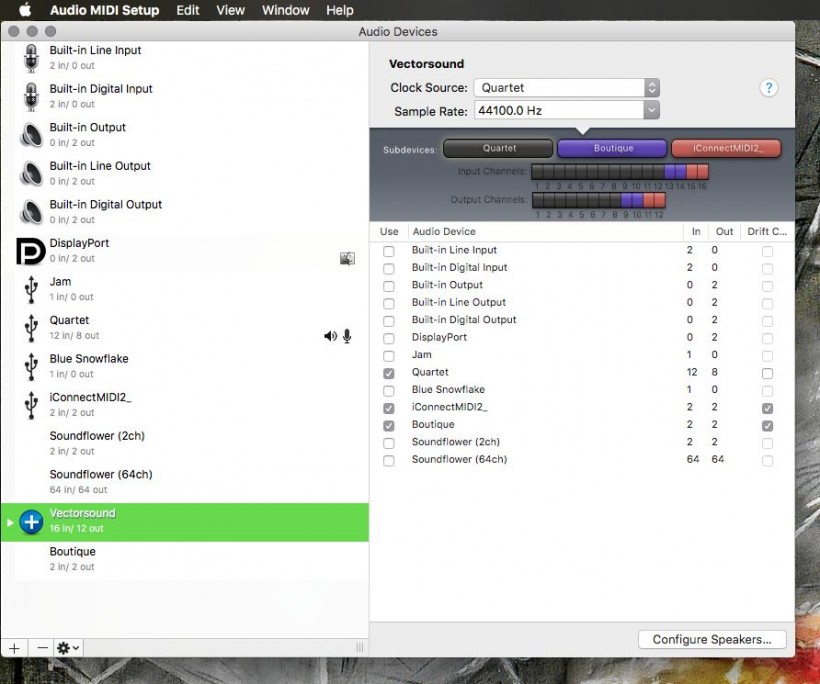
Task: Enable Built-in Output in the Use column
Action: click(x=389, y=286)
